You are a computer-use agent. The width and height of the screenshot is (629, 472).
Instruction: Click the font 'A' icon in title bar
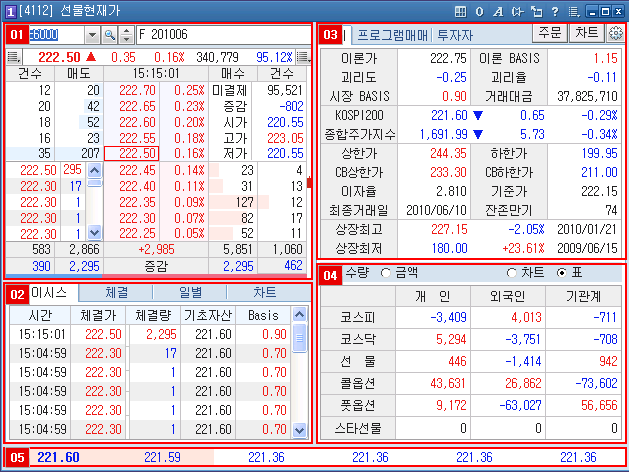[x=497, y=10]
